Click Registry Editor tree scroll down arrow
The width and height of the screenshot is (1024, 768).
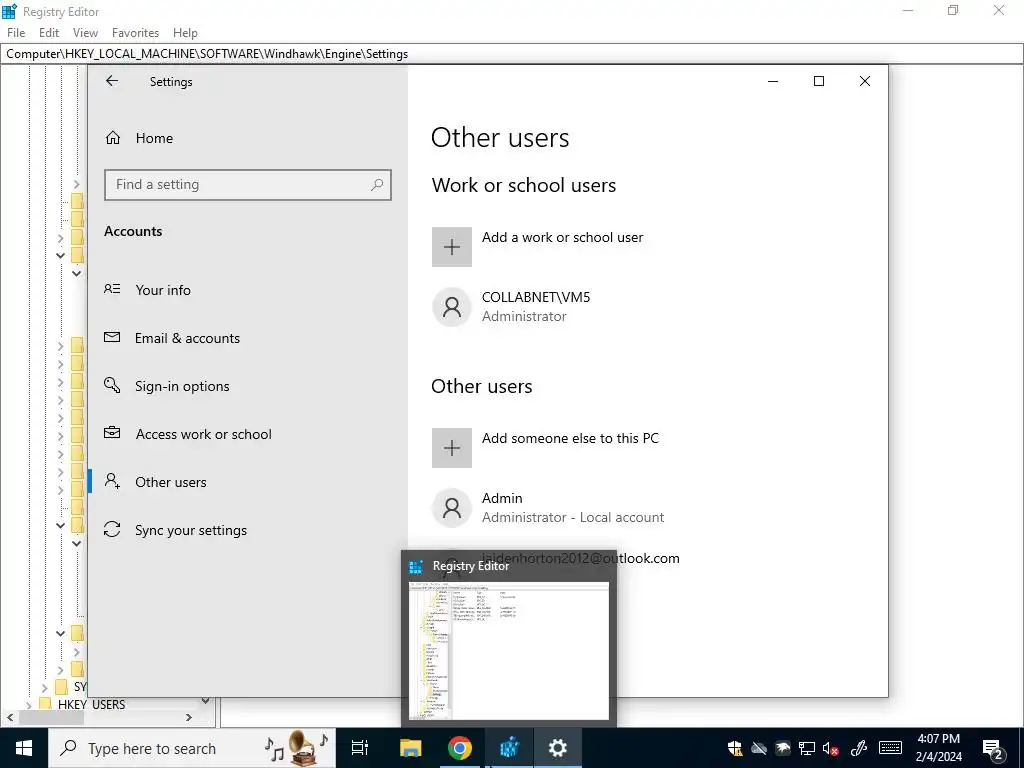(206, 701)
